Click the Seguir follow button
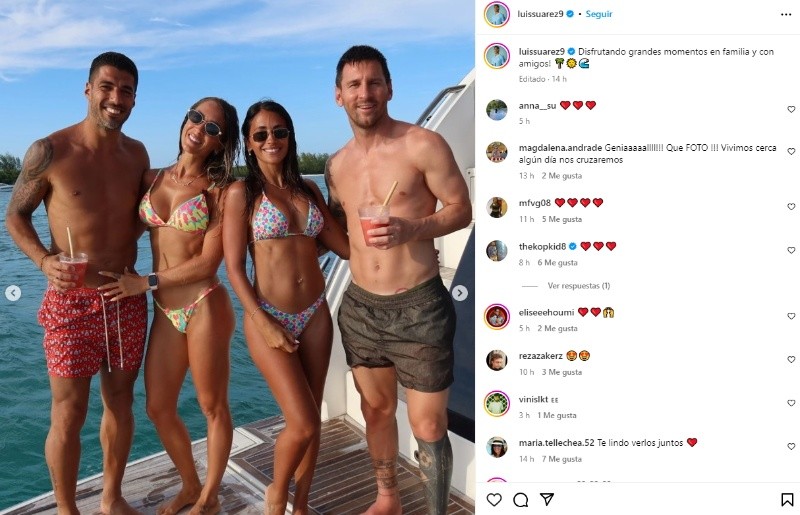Screen dimensions: 800x515 pos(599,14)
